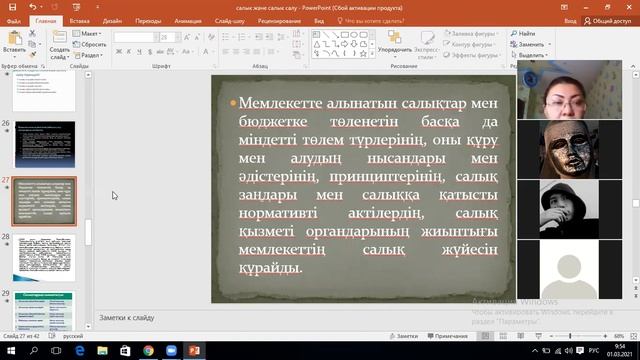The width and height of the screenshot is (640, 360).
Task: Expand the shapes gallery more button
Action: point(372,53)
